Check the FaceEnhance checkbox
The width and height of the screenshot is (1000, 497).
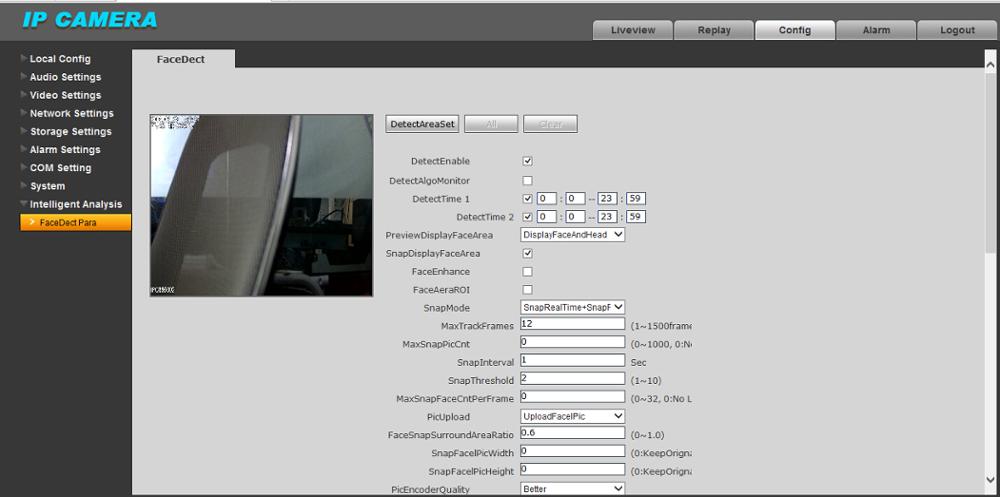pyautogui.click(x=527, y=272)
